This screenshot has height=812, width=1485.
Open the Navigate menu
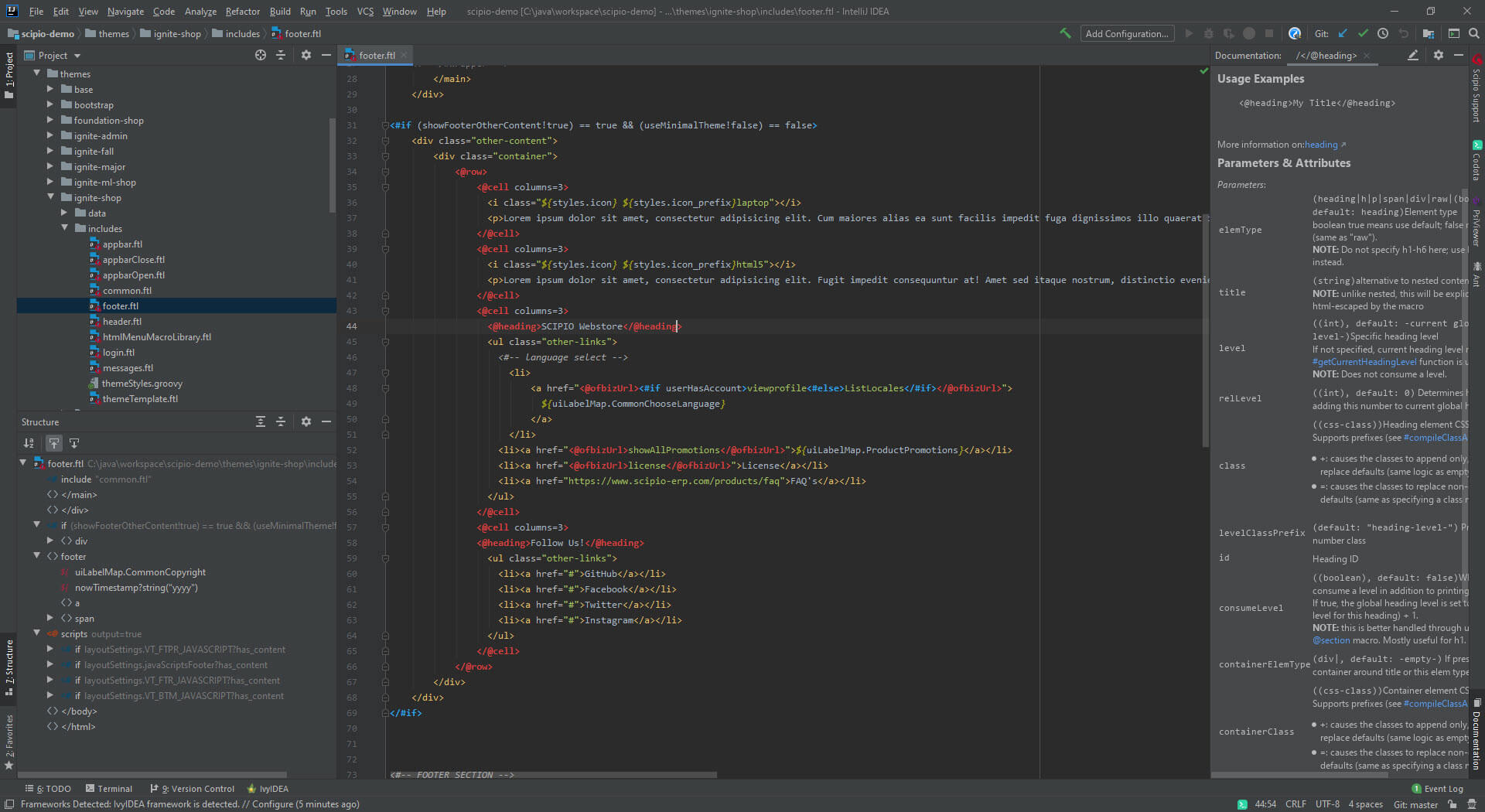click(125, 12)
